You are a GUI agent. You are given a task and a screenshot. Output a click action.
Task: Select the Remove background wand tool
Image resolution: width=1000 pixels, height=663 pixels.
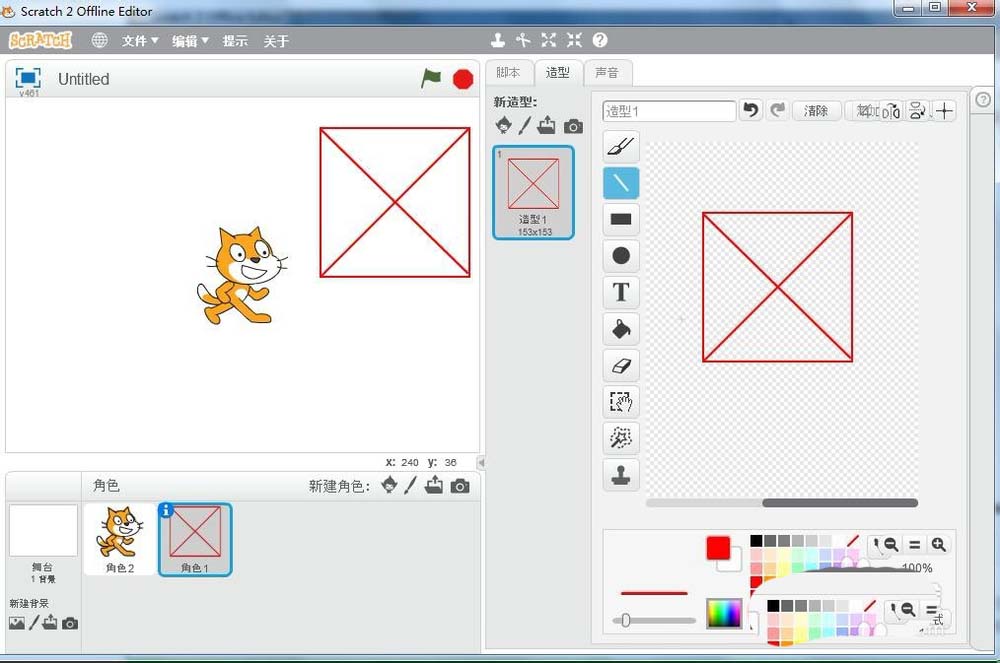pyautogui.click(x=621, y=438)
